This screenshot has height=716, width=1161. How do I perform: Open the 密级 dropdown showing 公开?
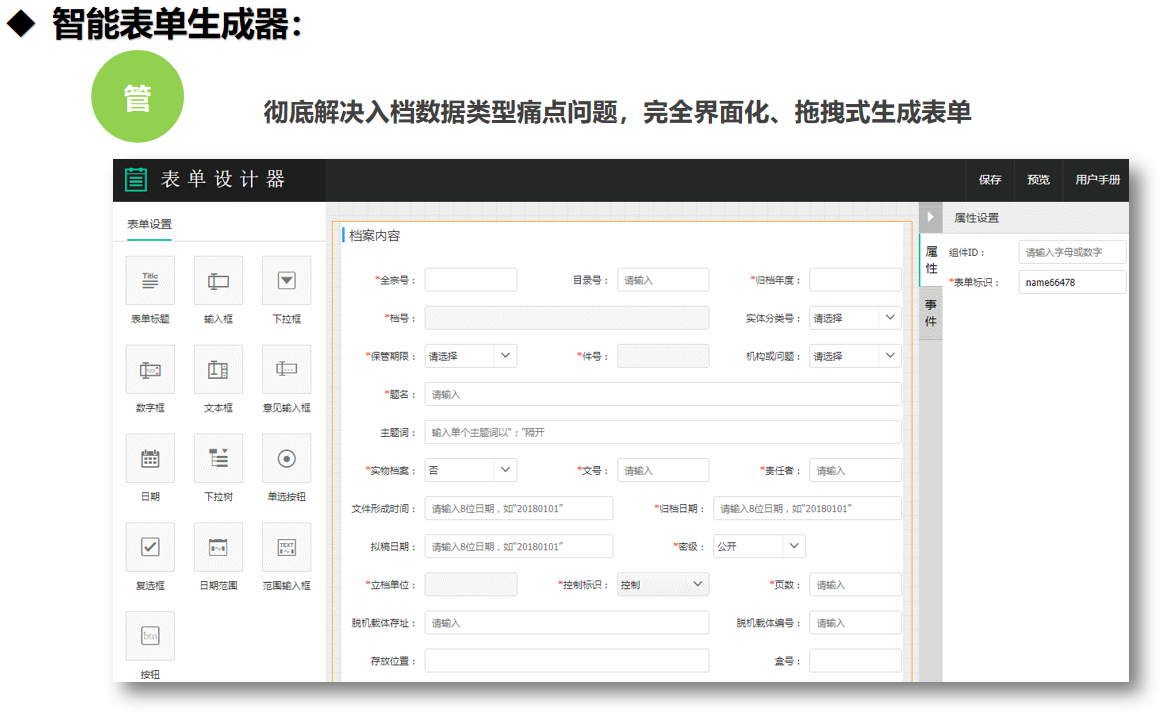click(758, 546)
